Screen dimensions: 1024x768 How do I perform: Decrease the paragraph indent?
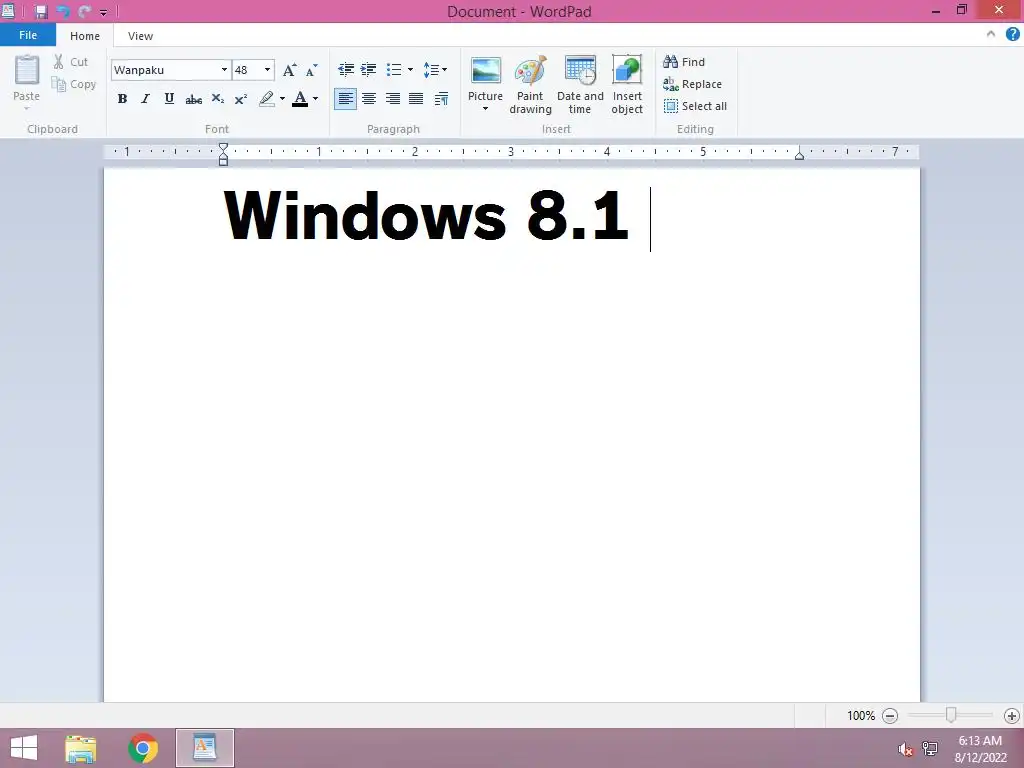coord(346,69)
